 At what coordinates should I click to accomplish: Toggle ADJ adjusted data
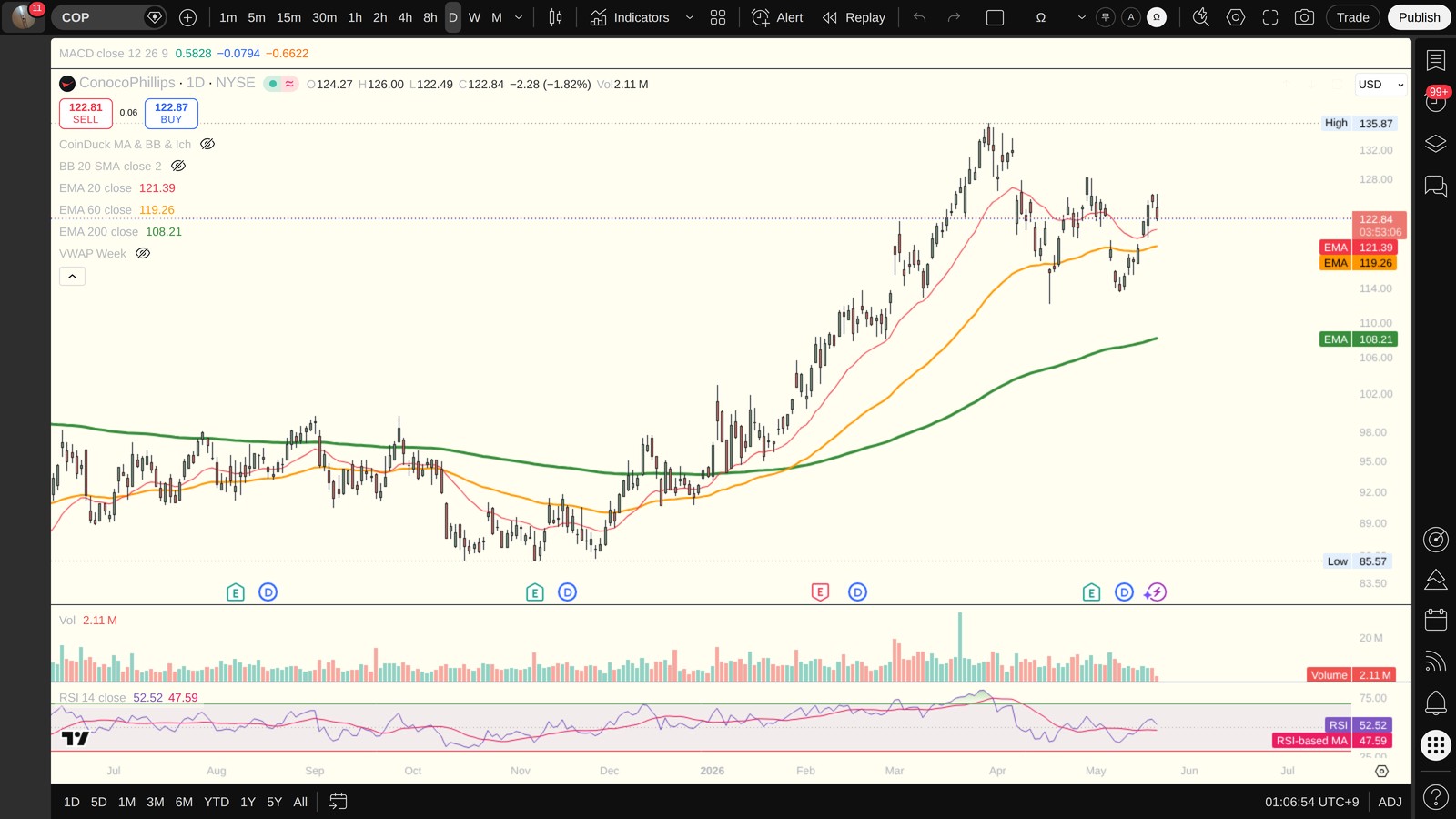point(1390,802)
